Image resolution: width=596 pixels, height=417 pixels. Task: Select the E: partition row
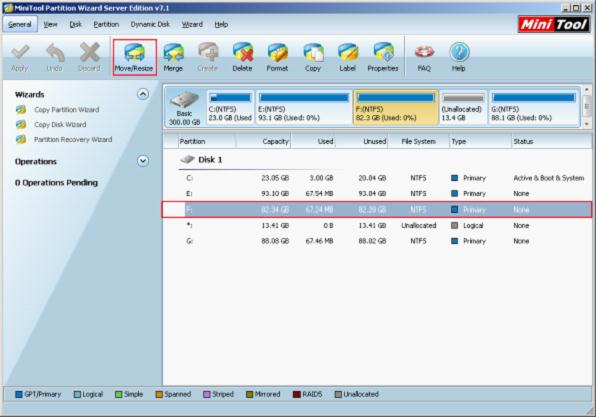(377, 193)
